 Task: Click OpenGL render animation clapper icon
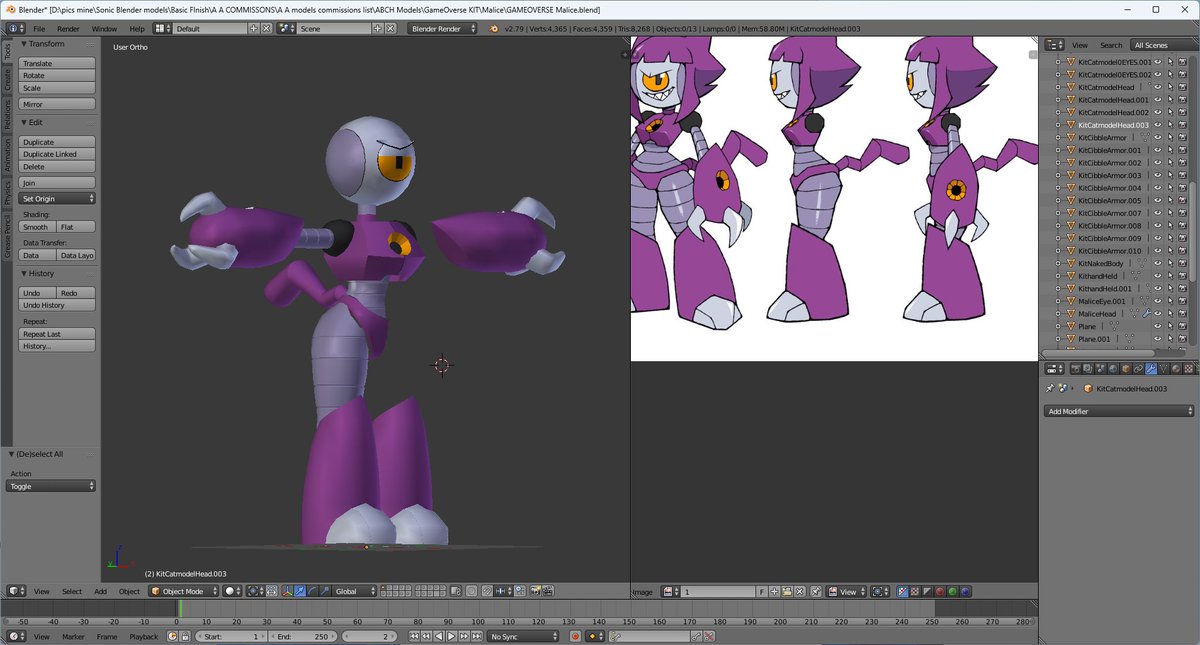pyautogui.click(x=548, y=591)
